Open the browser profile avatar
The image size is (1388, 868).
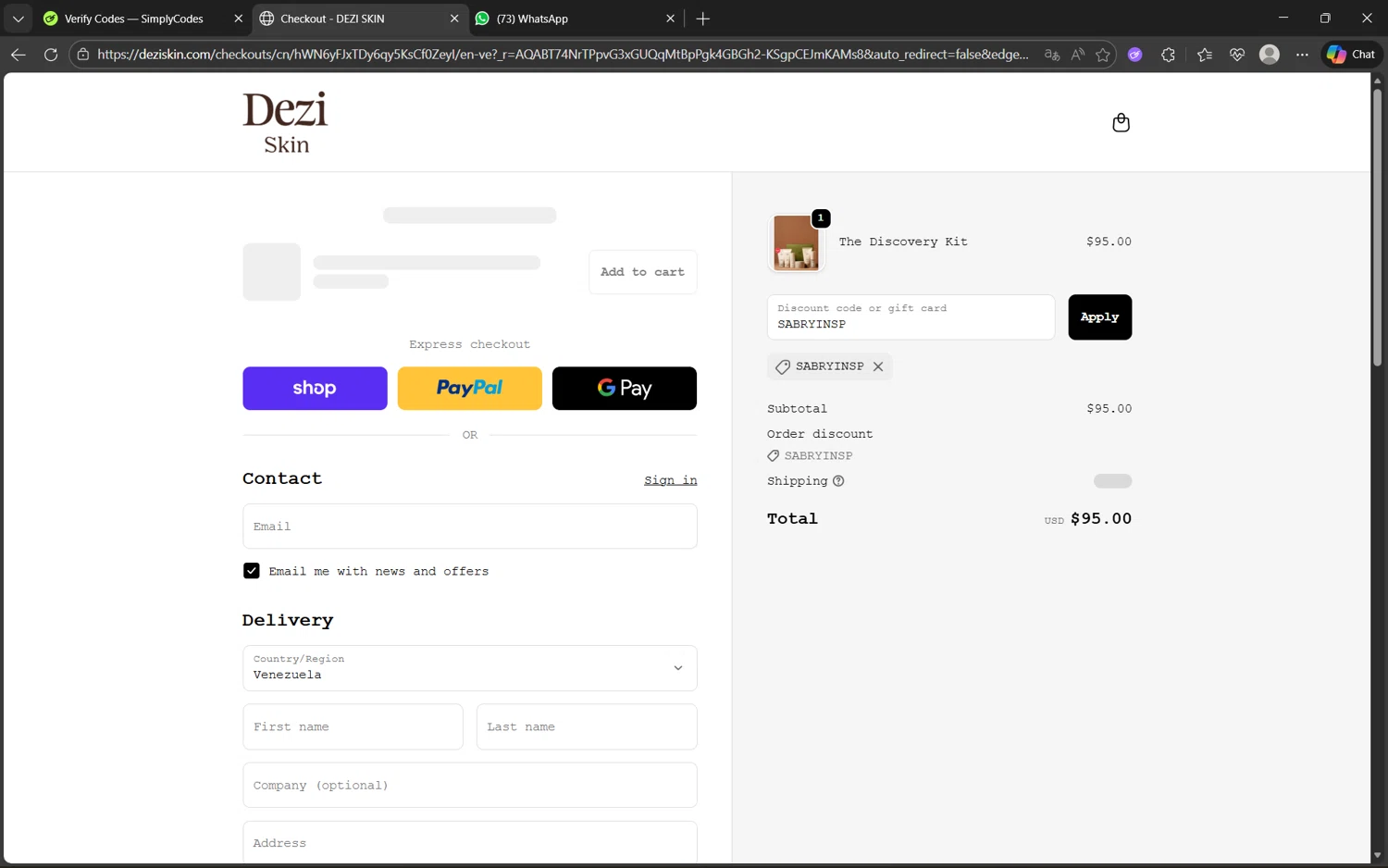pyautogui.click(x=1270, y=55)
